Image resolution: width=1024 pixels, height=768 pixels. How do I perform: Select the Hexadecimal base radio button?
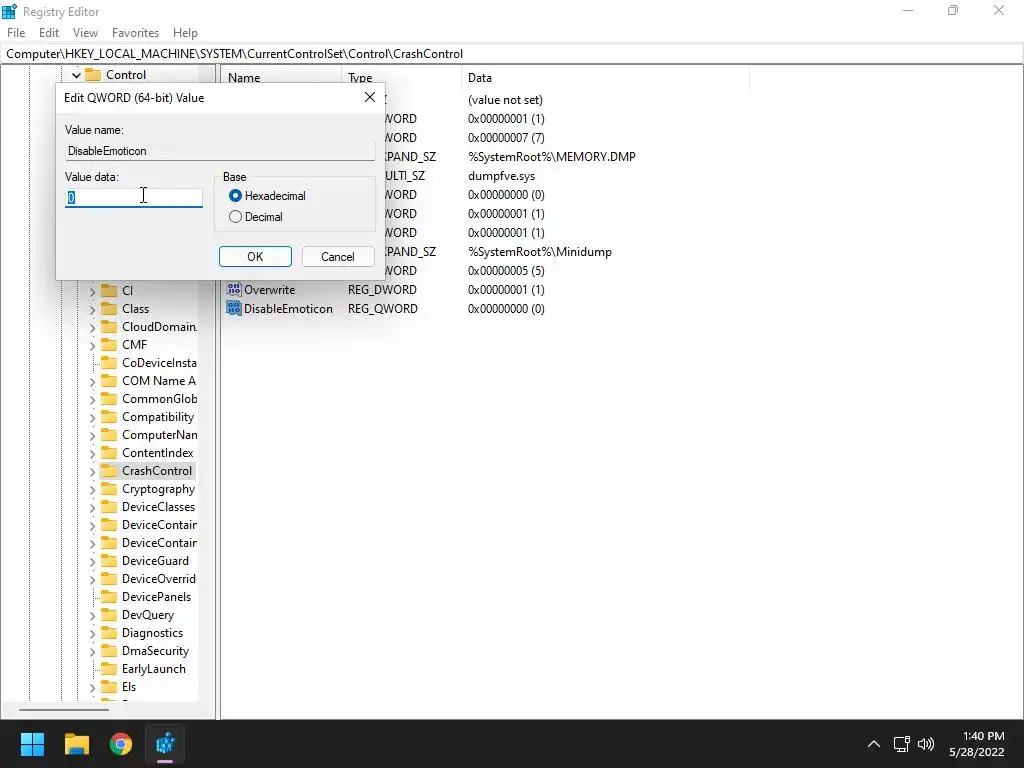pyautogui.click(x=235, y=196)
